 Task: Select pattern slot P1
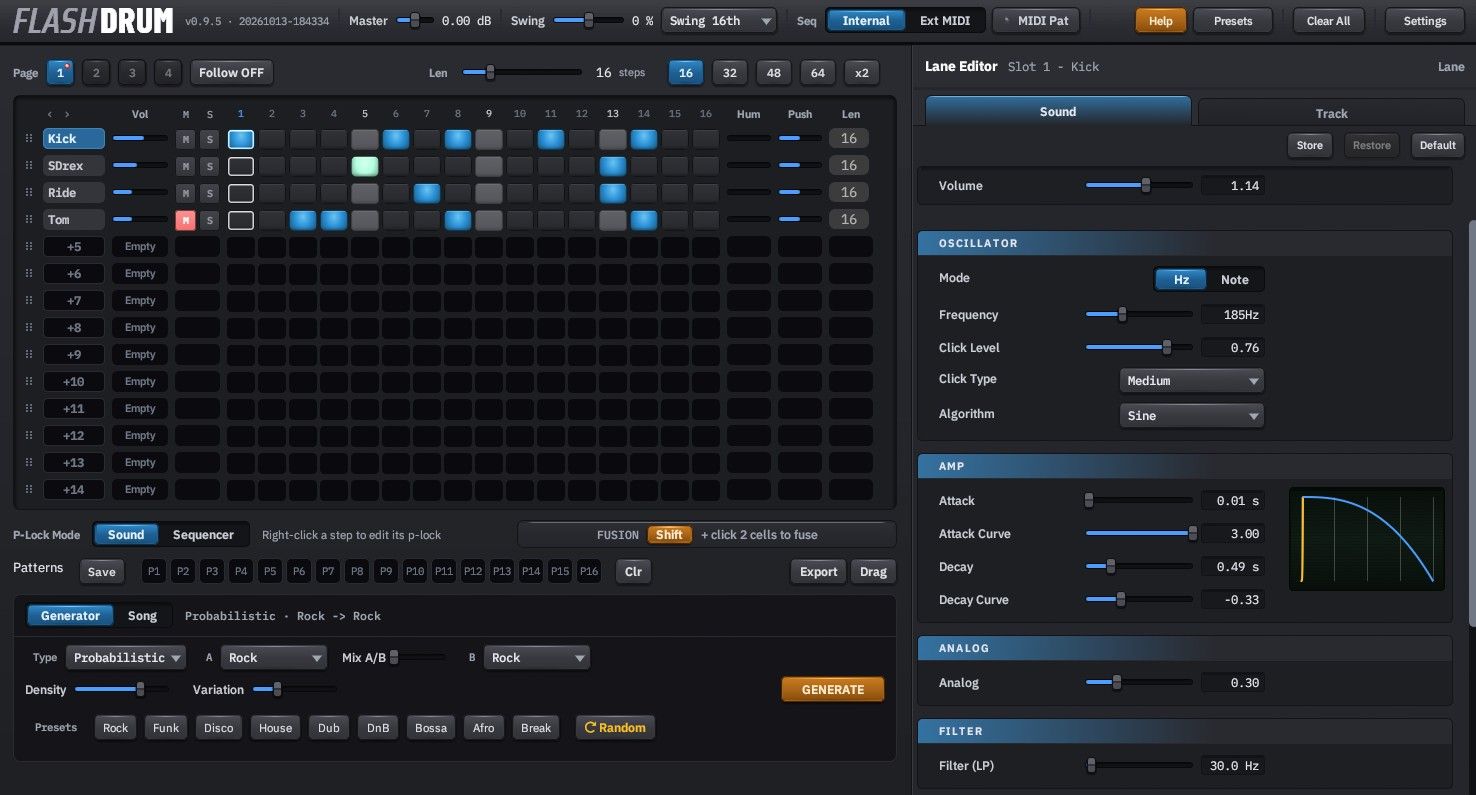[153, 572]
